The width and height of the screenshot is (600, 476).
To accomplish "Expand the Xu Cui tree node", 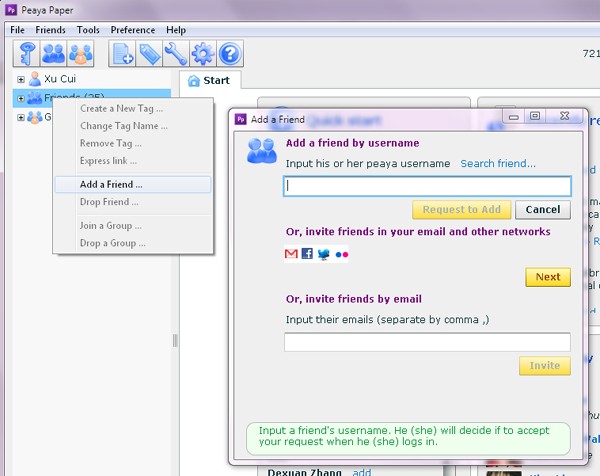I will pyautogui.click(x=21, y=80).
